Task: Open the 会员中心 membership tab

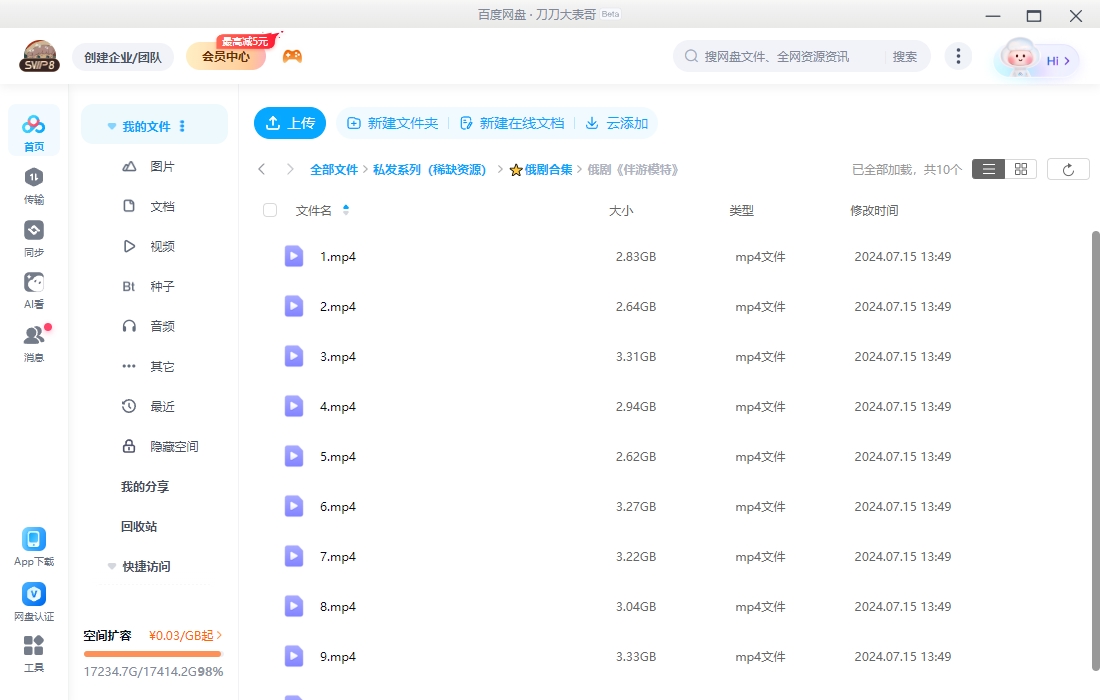Action: click(226, 56)
